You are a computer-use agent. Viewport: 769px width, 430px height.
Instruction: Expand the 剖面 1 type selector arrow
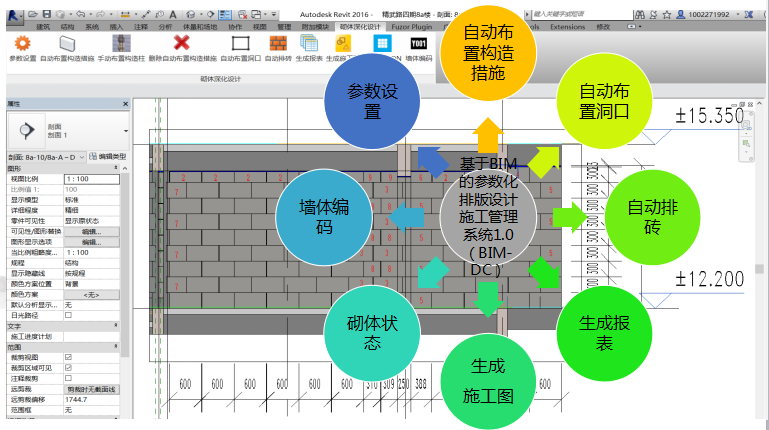pos(126,131)
